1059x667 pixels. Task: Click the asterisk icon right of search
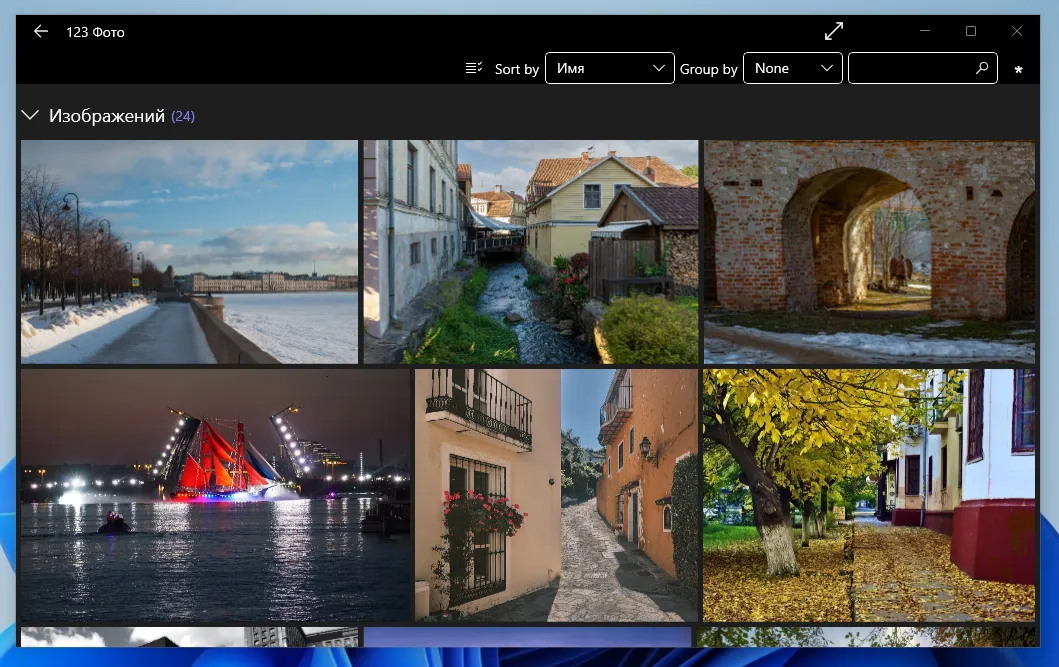[1018, 70]
